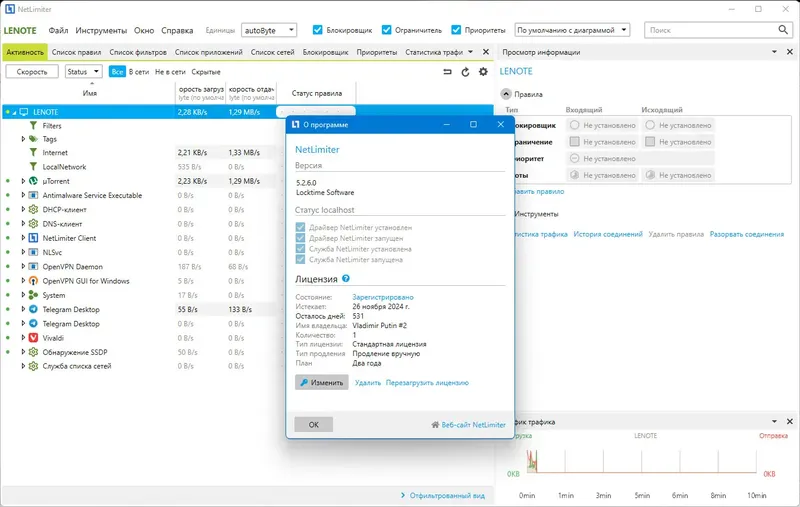Click the Имя column header
The width and height of the screenshot is (800, 507).
(x=89, y=93)
